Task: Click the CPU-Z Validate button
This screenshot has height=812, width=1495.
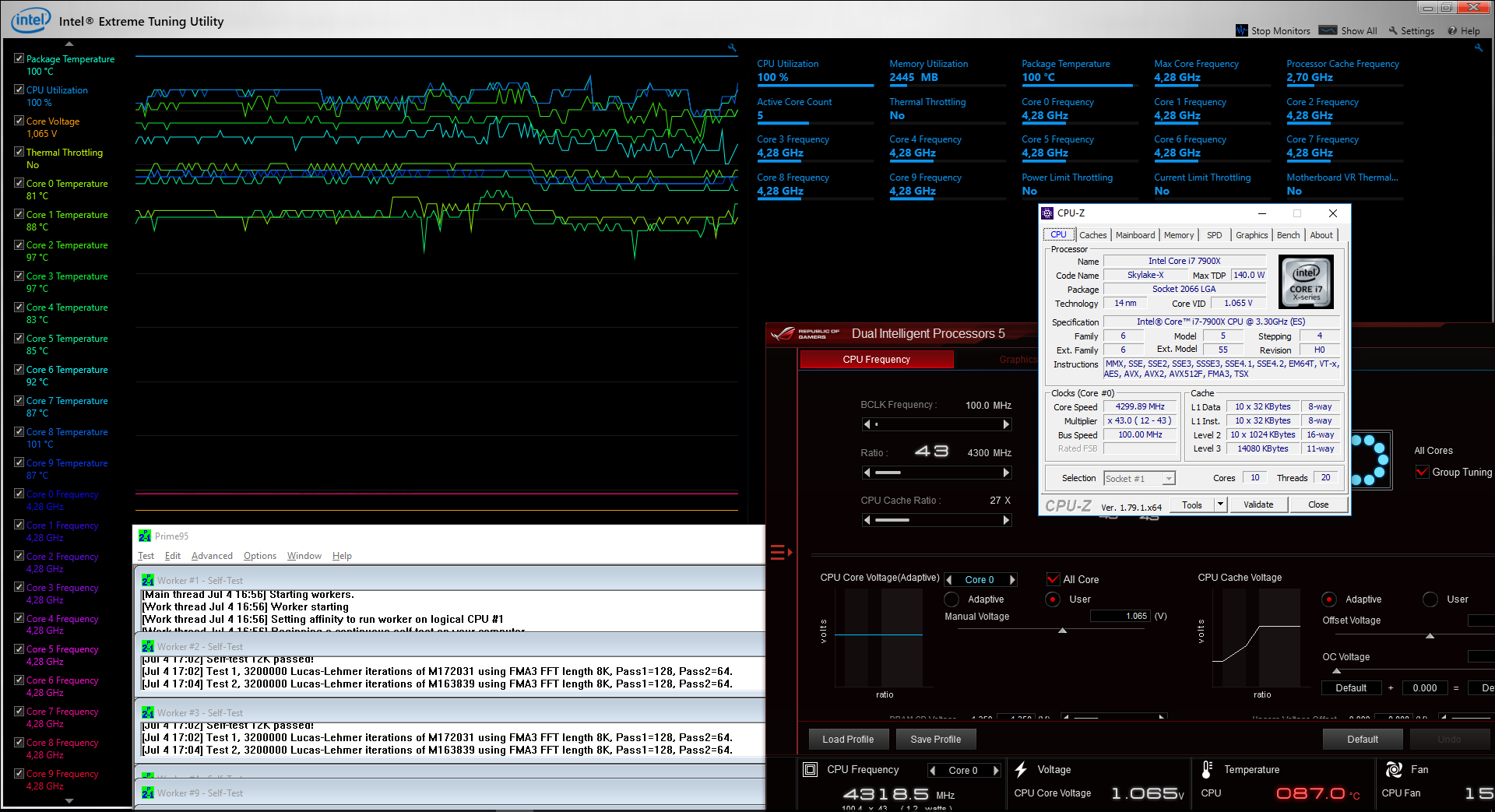Action: pos(1258,504)
